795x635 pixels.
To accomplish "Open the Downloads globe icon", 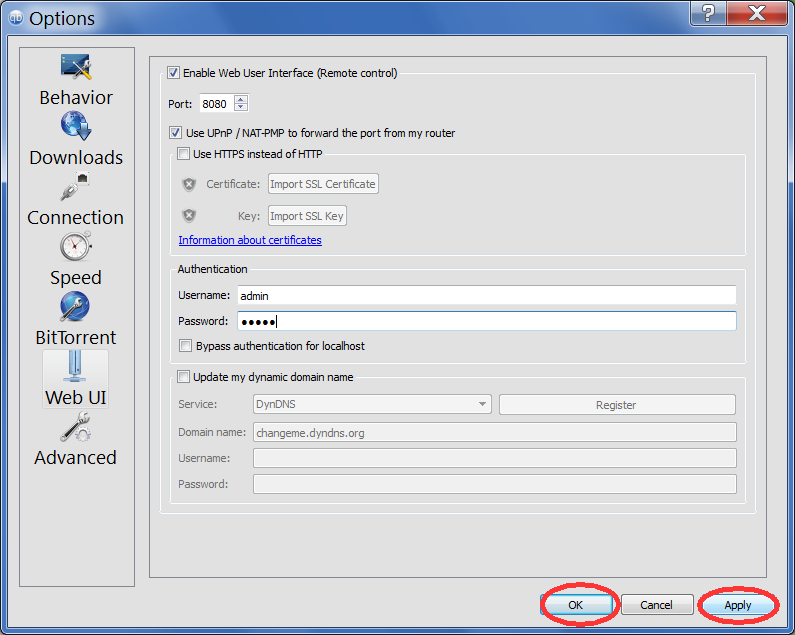I will tap(76, 126).
